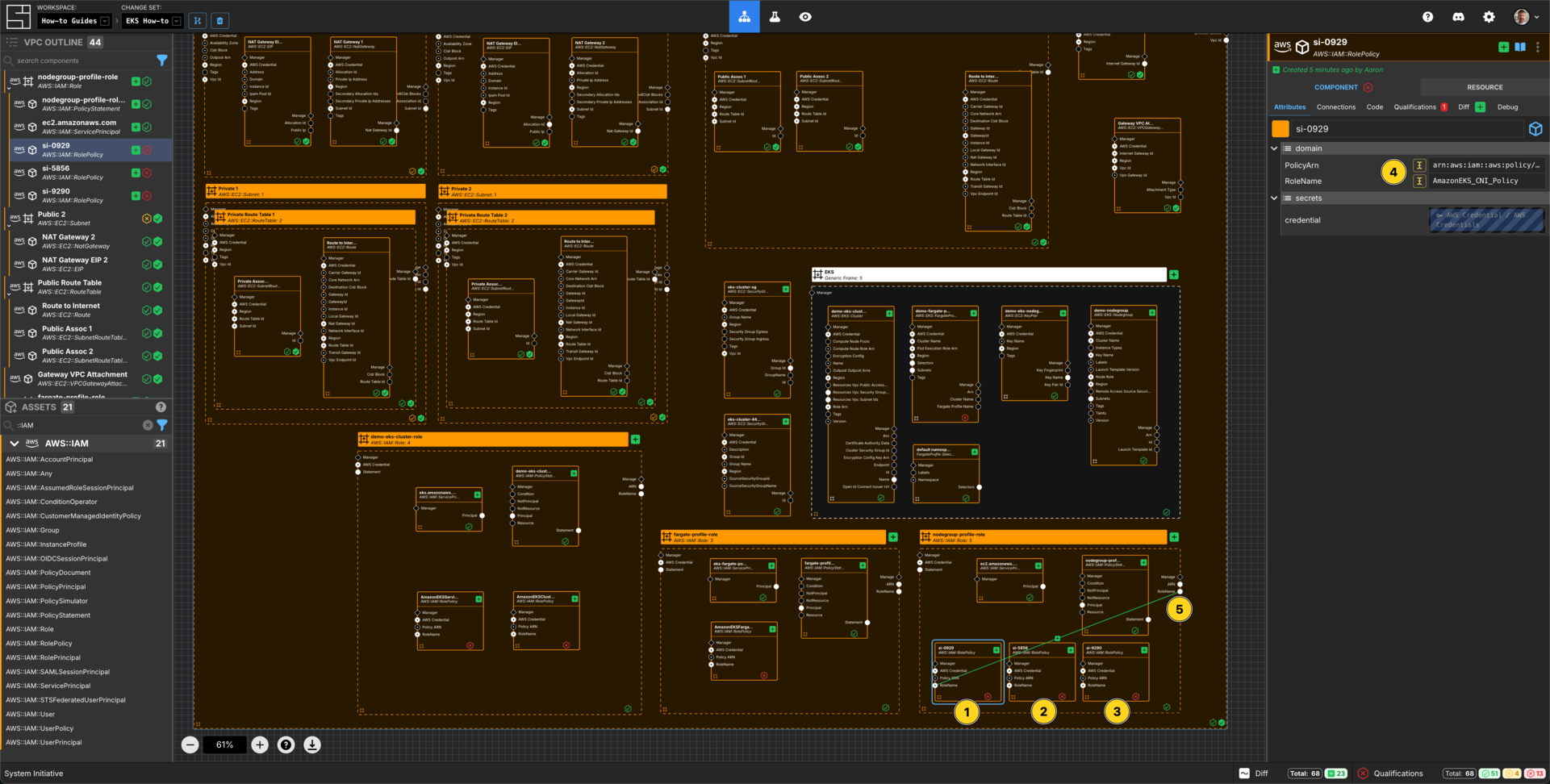This screenshot has height=784, width=1550.
Task: Click the assets filter funnel icon
Action: pyautogui.click(x=162, y=425)
